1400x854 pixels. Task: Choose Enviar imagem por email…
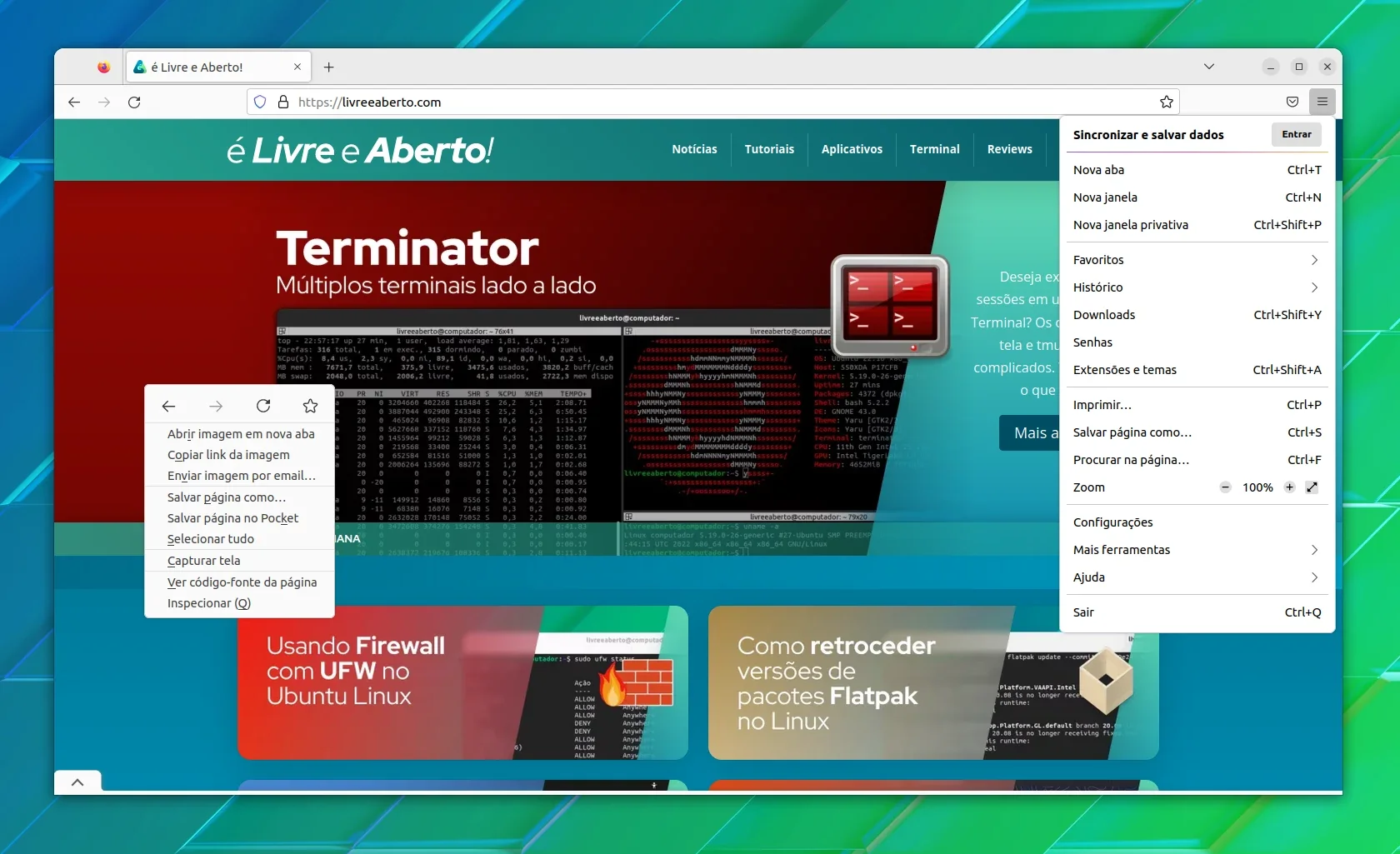tap(240, 476)
